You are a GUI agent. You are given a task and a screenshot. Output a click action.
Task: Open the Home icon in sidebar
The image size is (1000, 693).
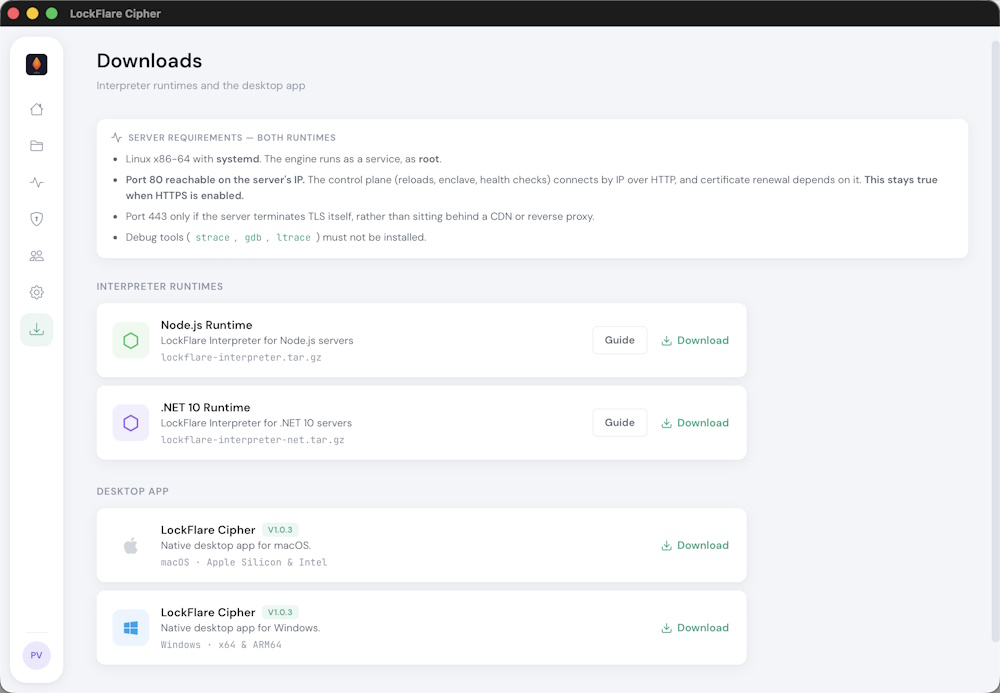(36, 110)
